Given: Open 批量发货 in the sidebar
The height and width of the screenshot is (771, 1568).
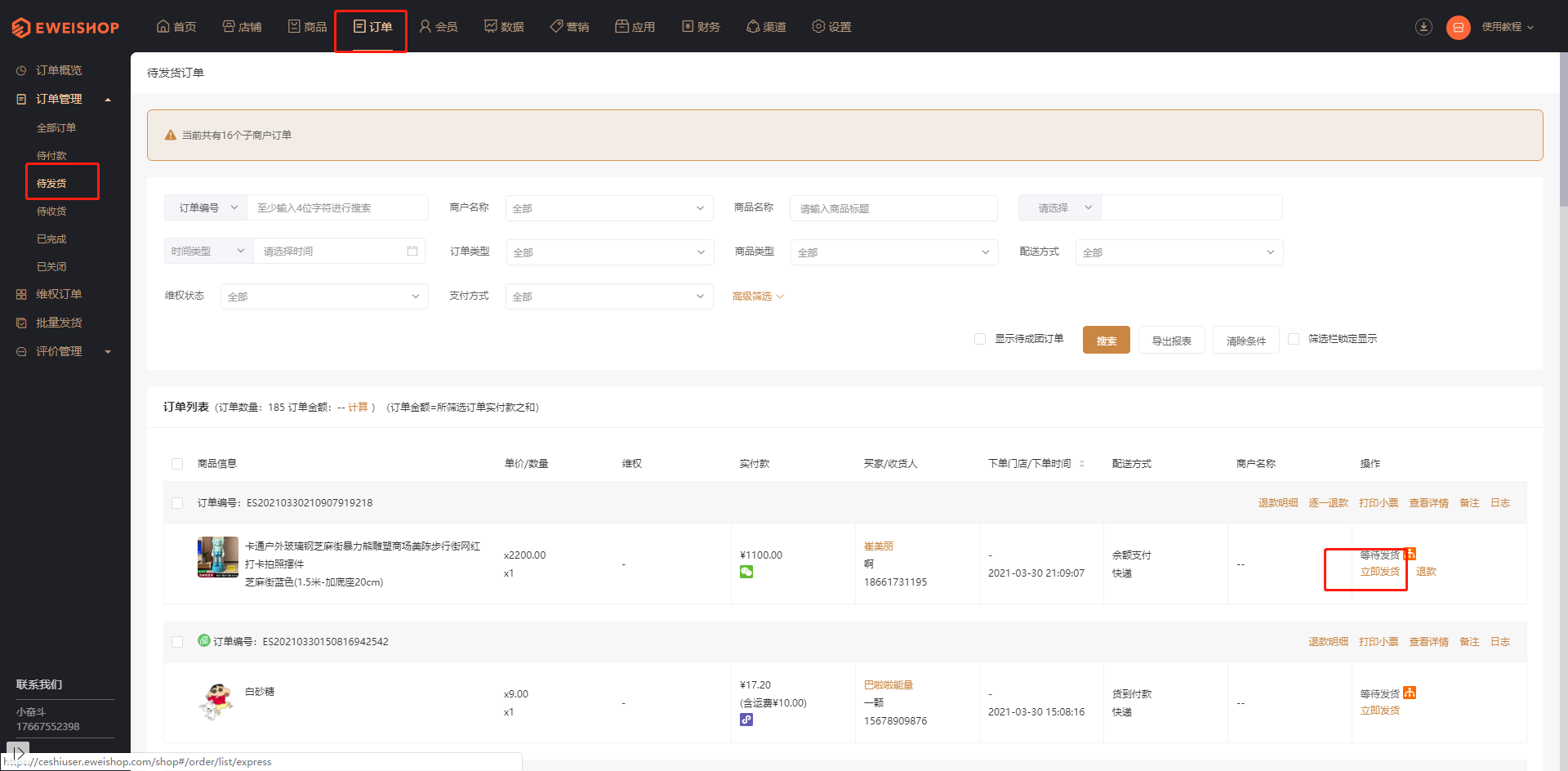Looking at the screenshot, I should (x=59, y=323).
